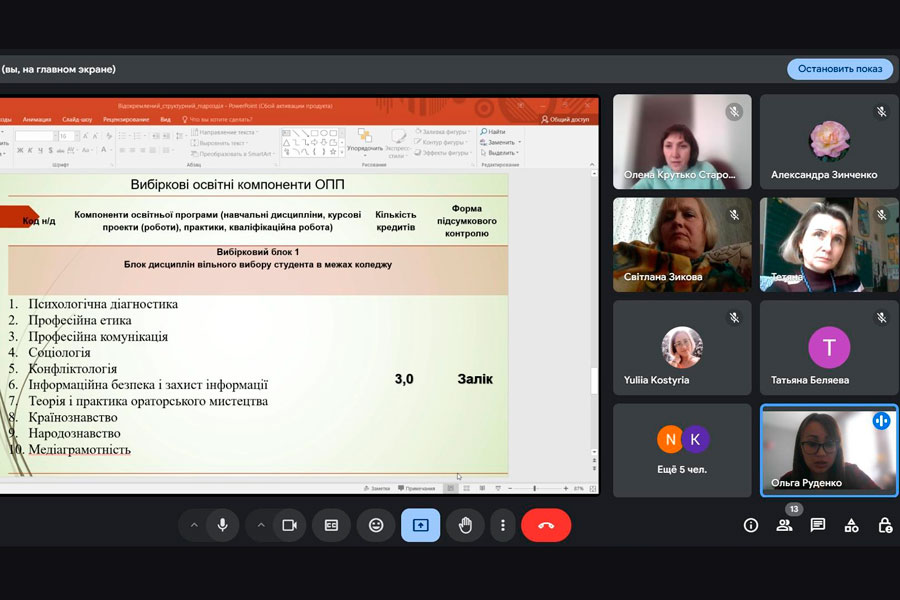Toggle italic К formatting

pos(30,150)
